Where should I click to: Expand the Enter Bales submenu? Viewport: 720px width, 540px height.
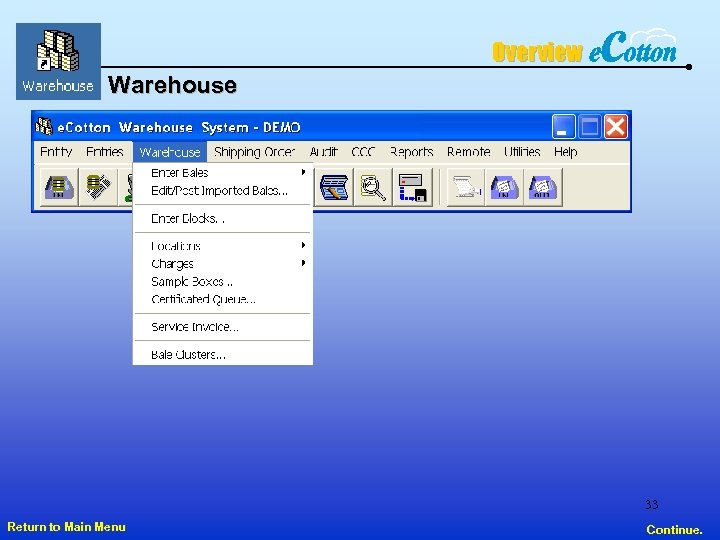tap(223, 173)
